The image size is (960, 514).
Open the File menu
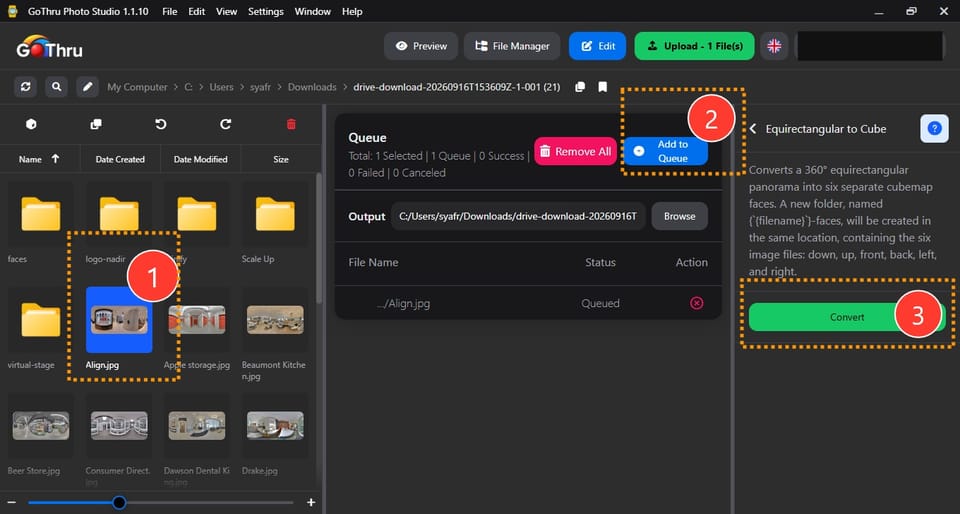tap(170, 12)
